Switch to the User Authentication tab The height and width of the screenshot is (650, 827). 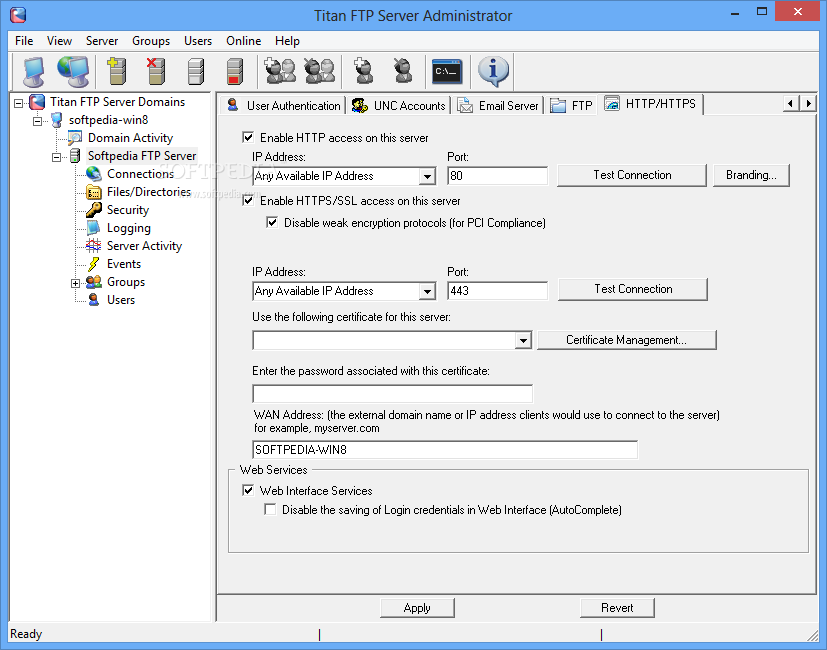click(x=283, y=106)
